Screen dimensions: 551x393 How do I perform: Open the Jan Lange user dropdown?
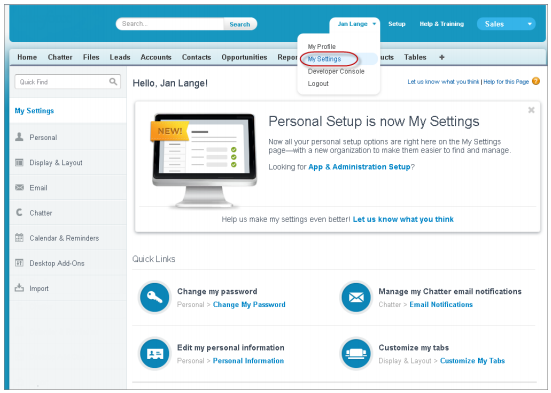coord(356,24)
